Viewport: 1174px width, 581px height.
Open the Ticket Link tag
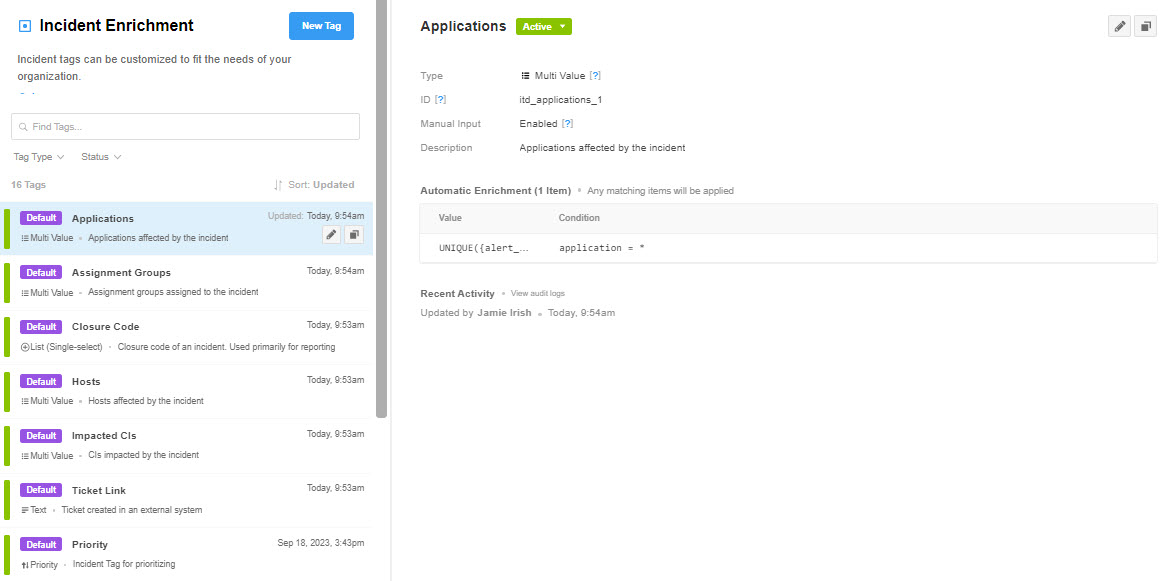pyautogui.click(x=98, y=491)
